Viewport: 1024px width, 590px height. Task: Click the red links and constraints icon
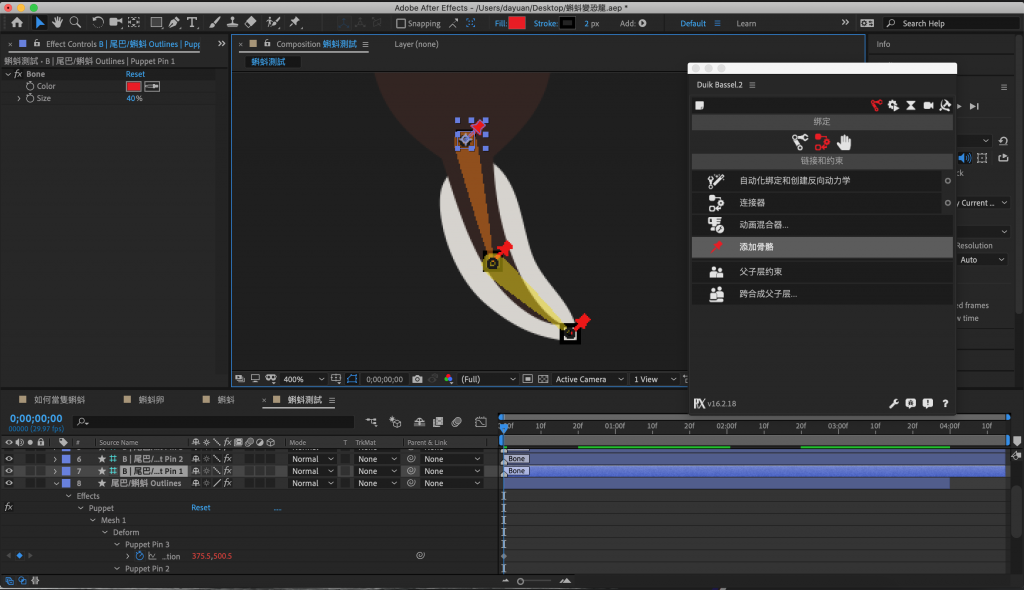pos(822,141)
